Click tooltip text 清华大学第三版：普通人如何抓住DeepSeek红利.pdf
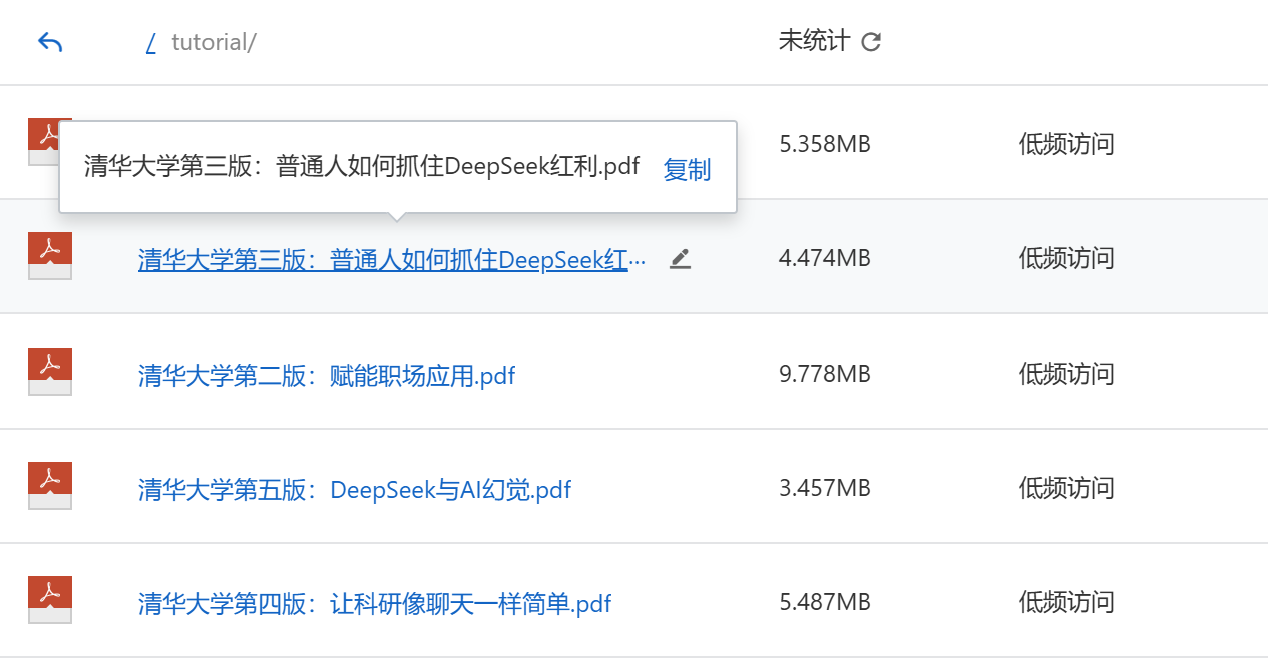 [x=362, y=167]
